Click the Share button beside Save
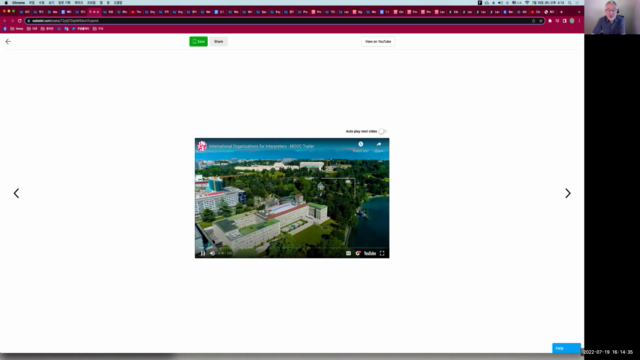 (219, 41)
